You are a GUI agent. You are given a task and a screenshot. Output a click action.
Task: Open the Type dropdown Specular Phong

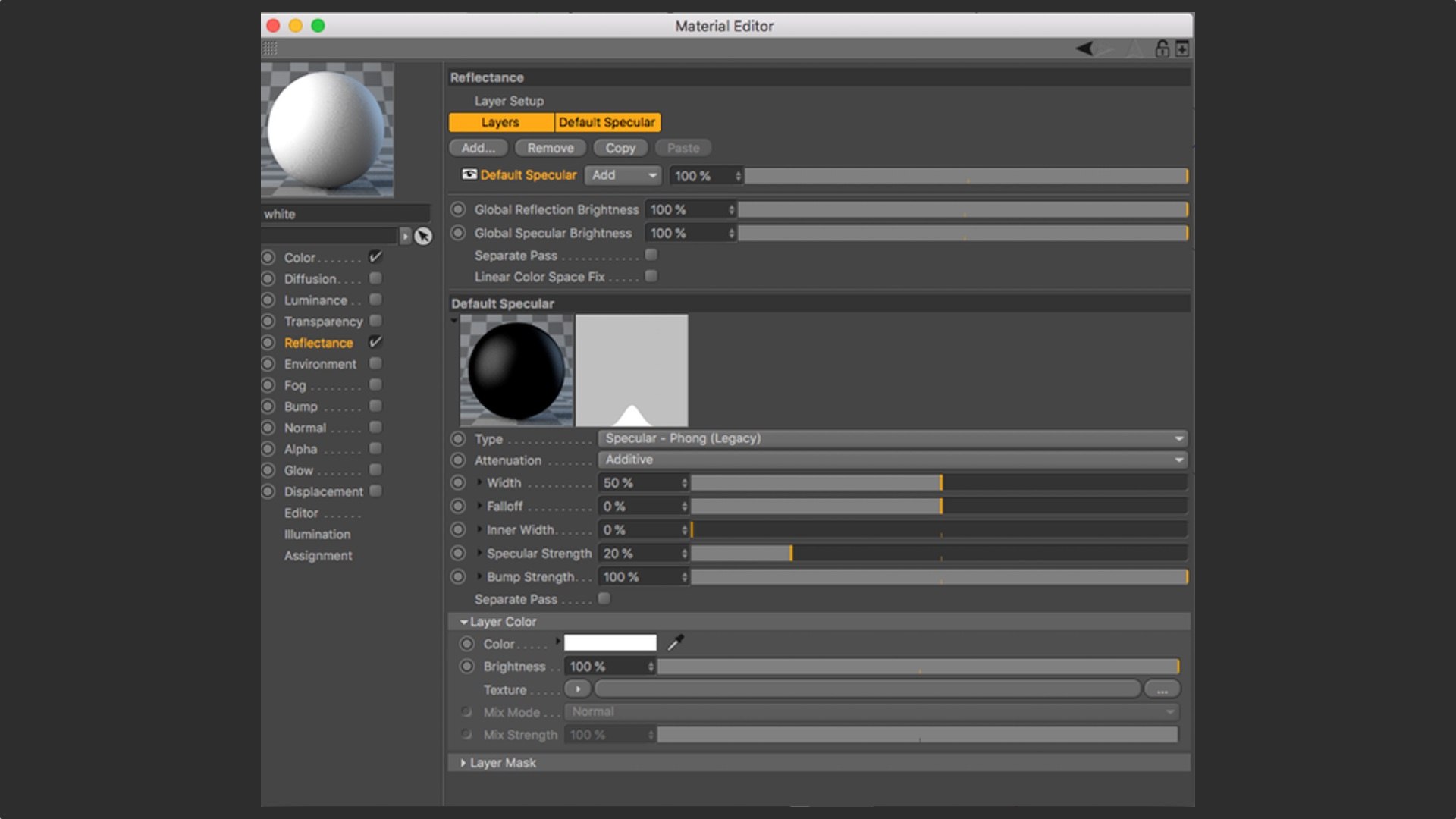point(893,438)
